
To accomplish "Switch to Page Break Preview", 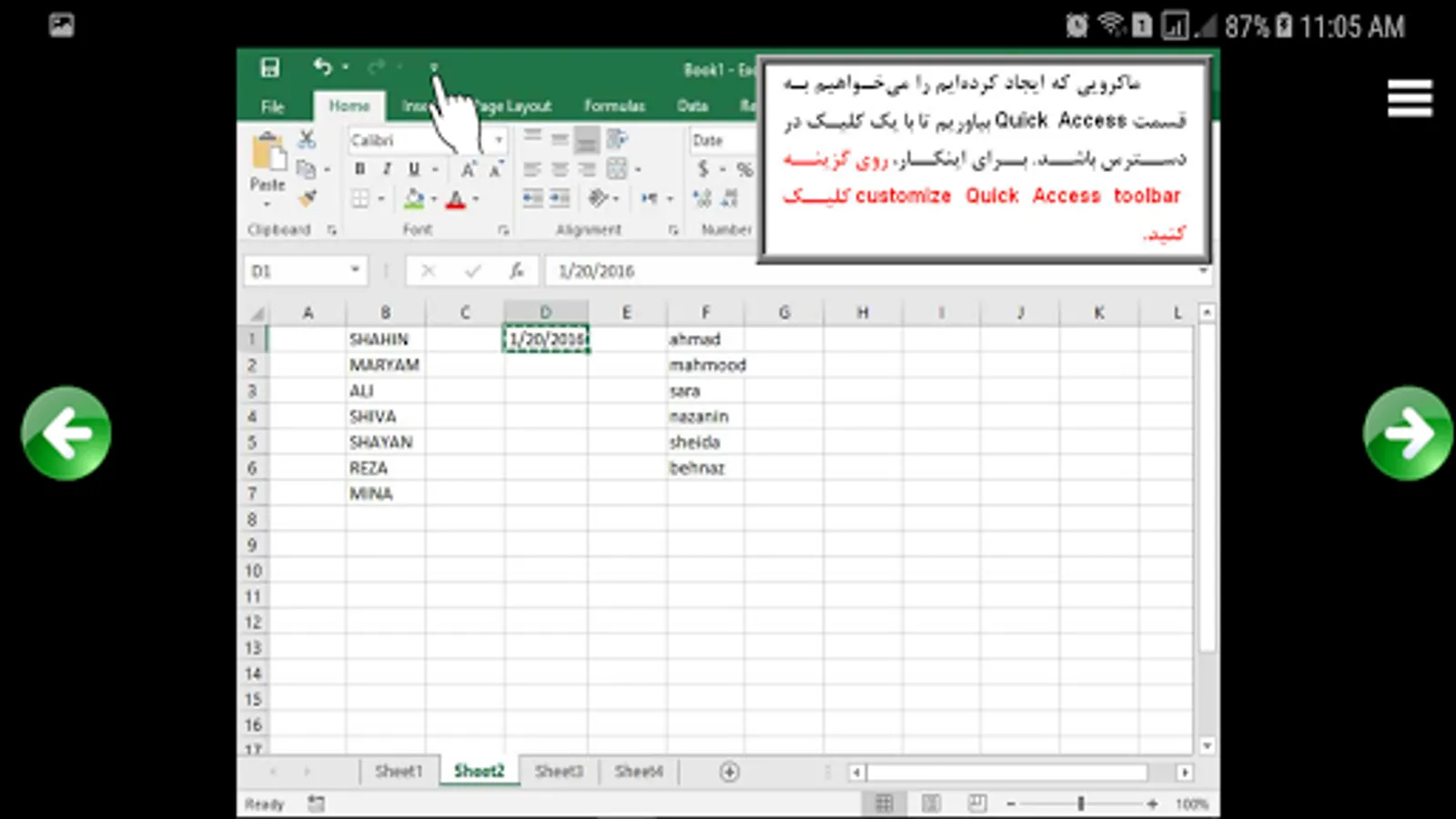I will coord(977,804).
